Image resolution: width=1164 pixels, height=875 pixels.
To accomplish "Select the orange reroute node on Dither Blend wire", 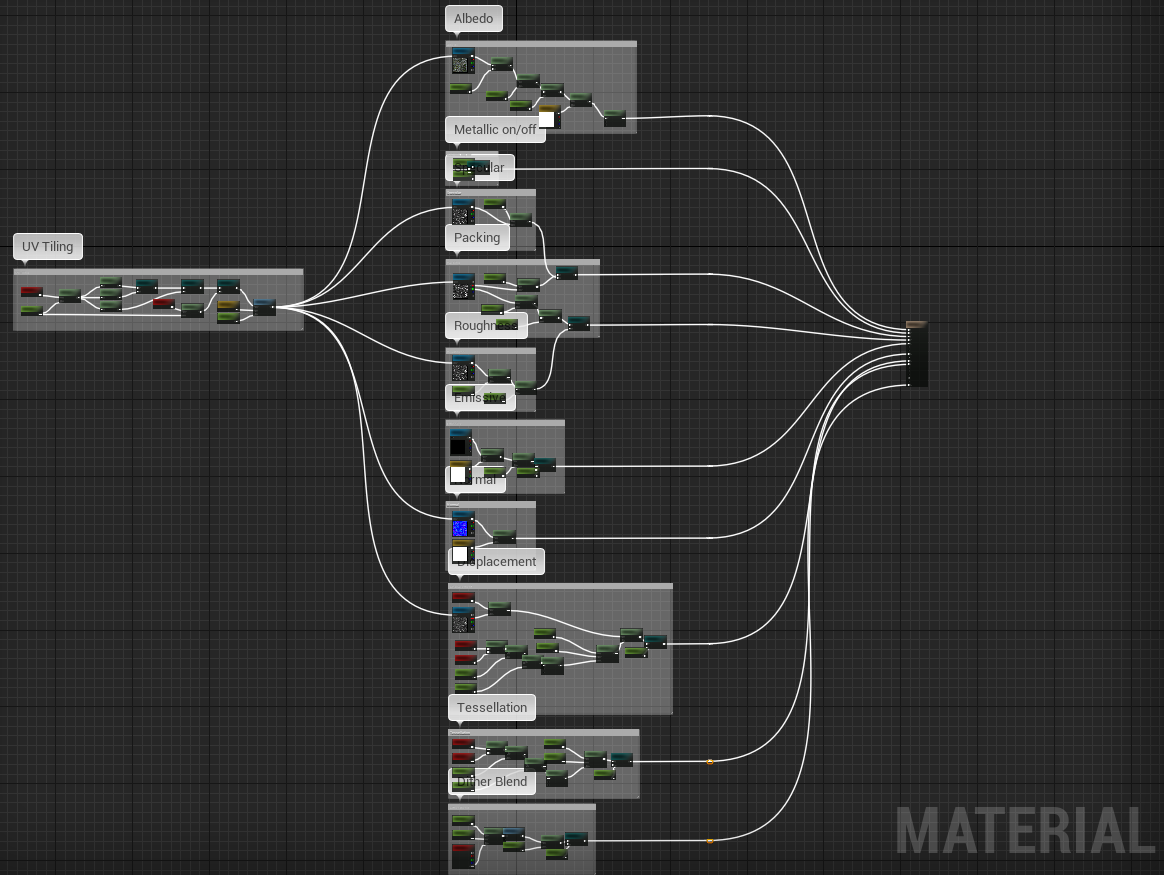I will pyautogui.click(x=710, y=841).
